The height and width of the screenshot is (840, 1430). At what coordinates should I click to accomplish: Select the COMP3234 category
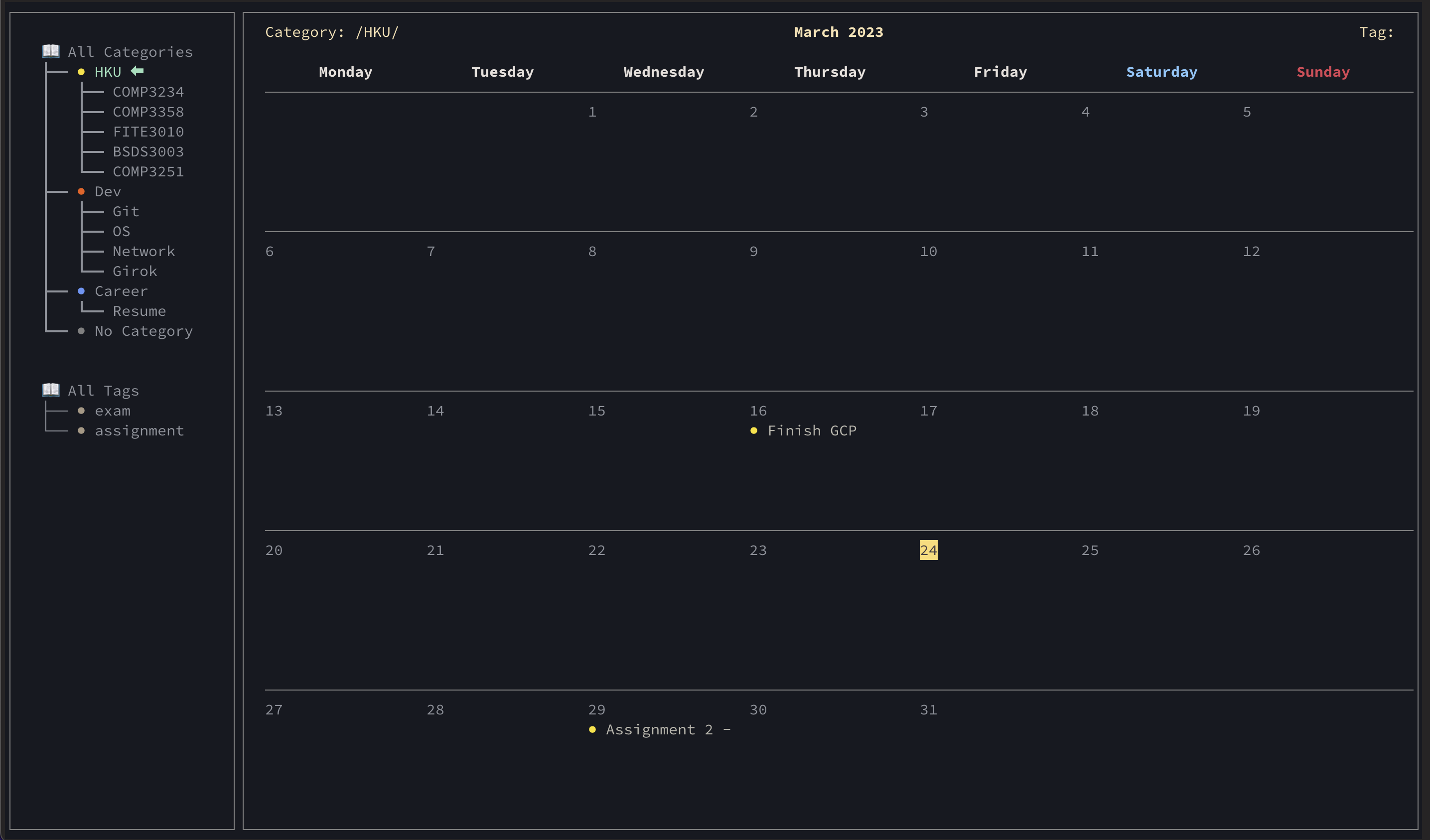point(148,91)
